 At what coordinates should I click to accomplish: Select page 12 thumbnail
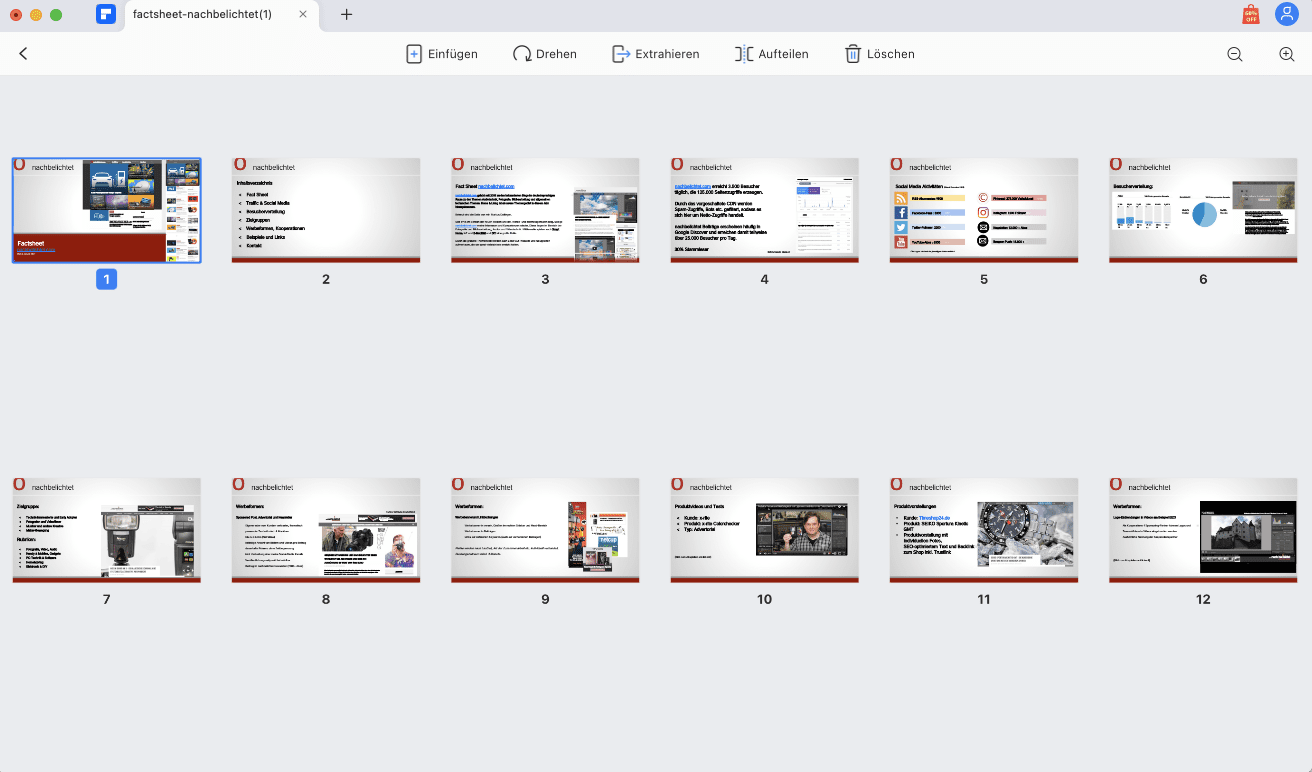(1203, 530)
